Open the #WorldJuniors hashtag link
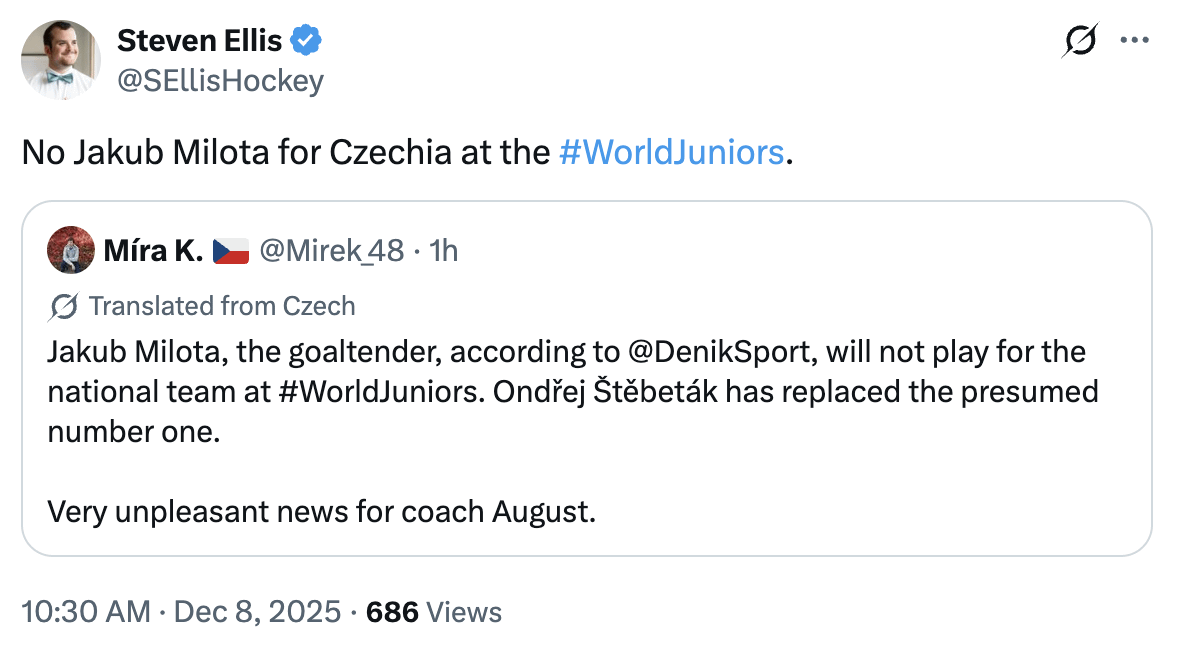The image size is (1178, 658). pyautogui.click(x=671, y=152)
